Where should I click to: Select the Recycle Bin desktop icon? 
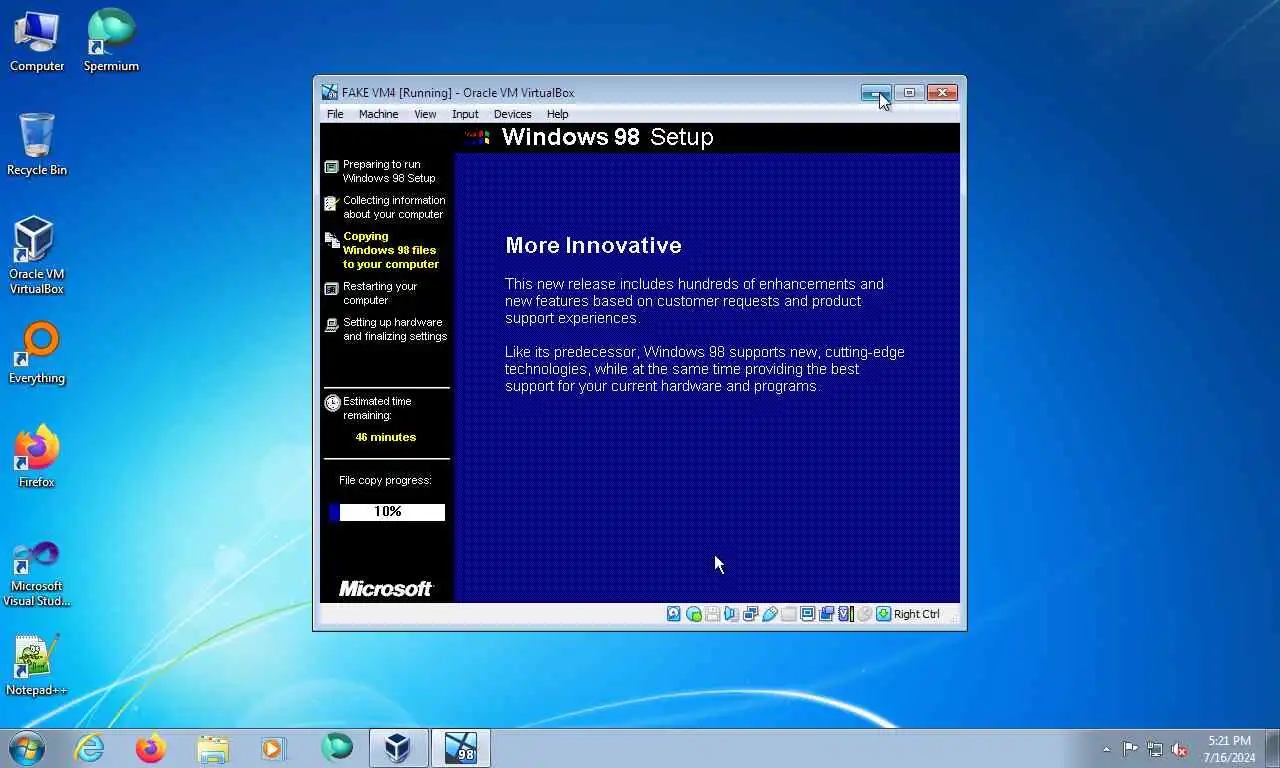[x=37, y=145]
